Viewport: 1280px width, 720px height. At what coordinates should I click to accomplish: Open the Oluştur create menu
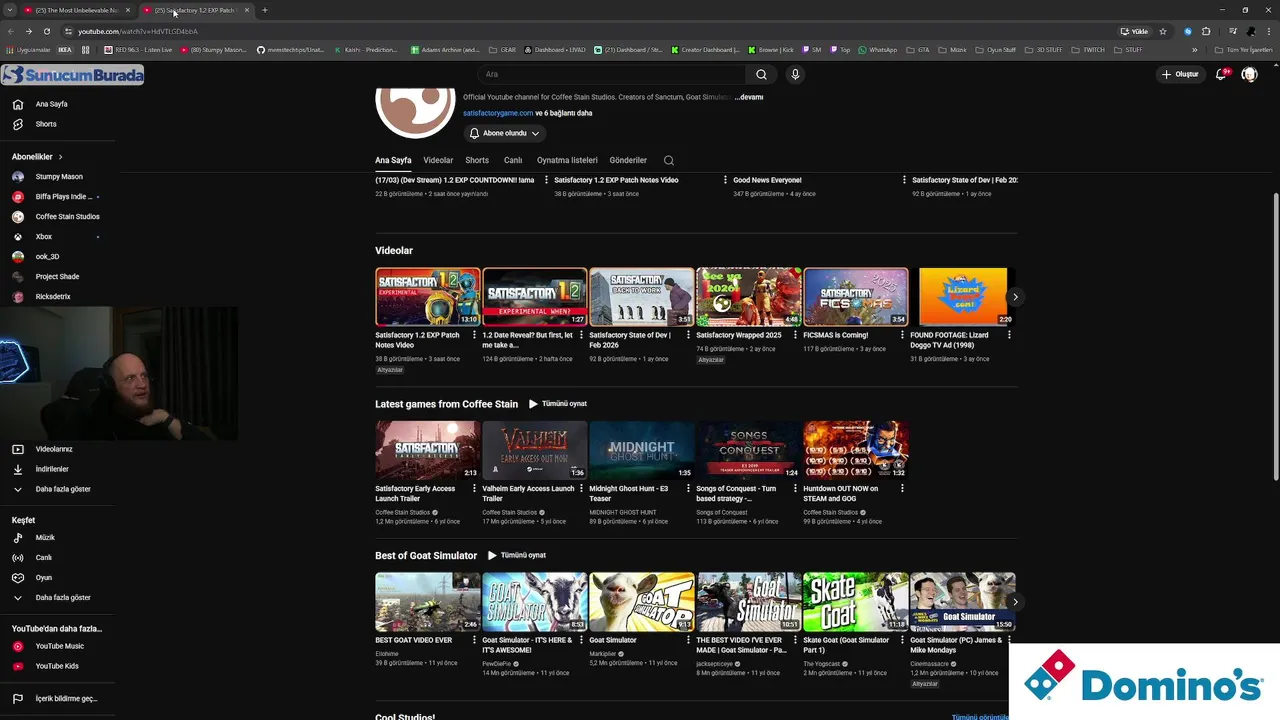[x=1180, y=74]
